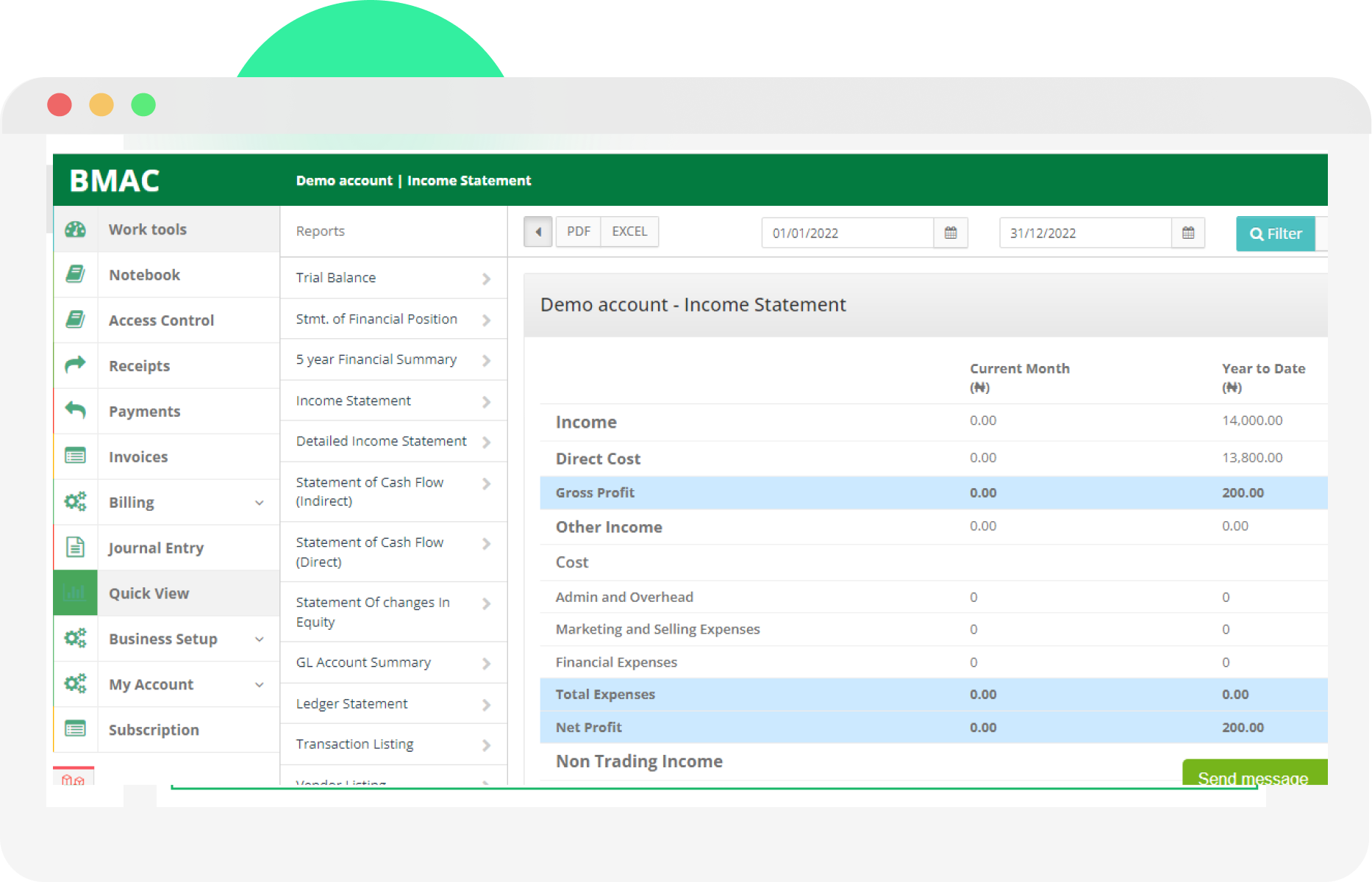Viewport: 1372px width, 882px height.
Task: Click the Receipts forward arrow icon
Action: tap(76, 365)
